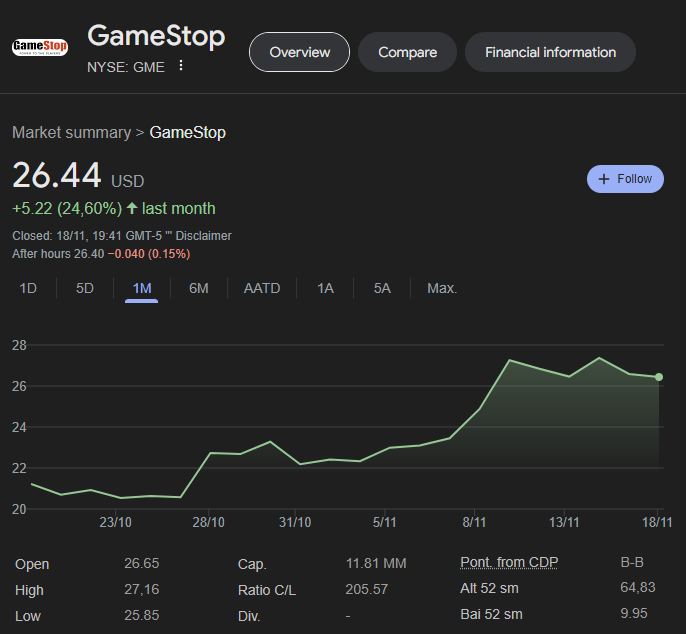This screenshot has width=686, height=634.
Task: Click the 26.44 price value
Action: pyautogui.click(x=57, y=175)
